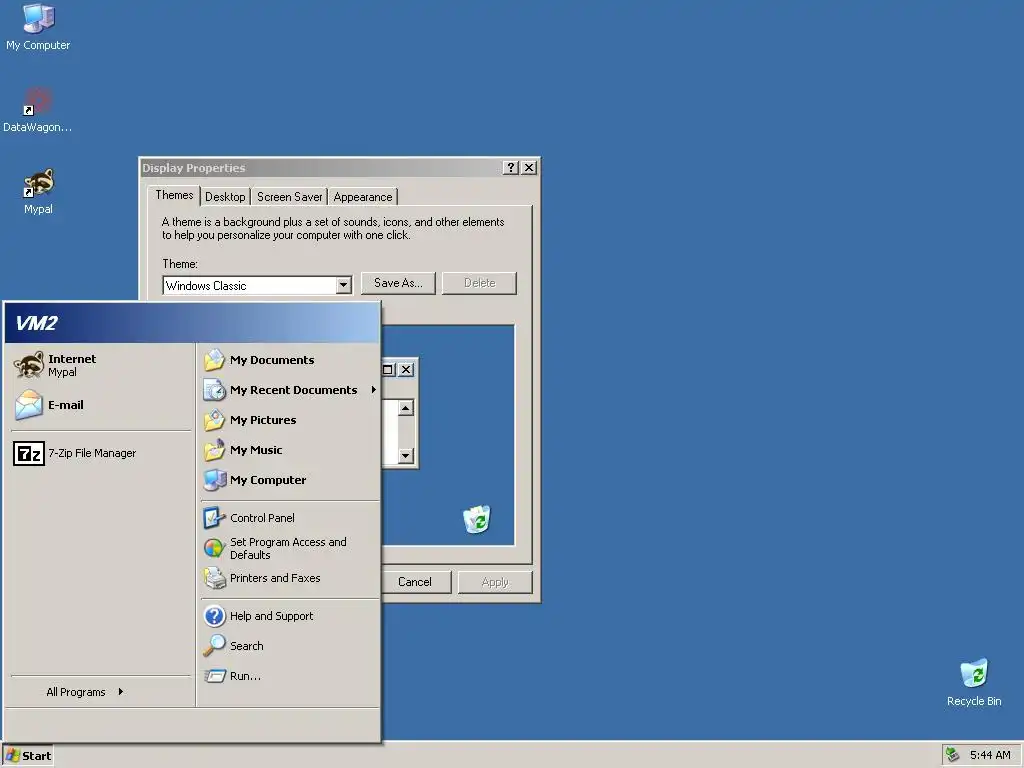This screenshot has height=768, width=1024.
Task: Open the Run dialog
Action: click(290, 676)
